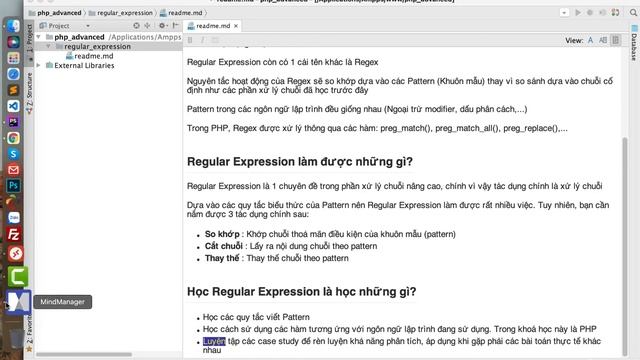Open PhpStorm icon in the dock
The height and width of the screenshot is (360, 640).
tap(13, 122)
